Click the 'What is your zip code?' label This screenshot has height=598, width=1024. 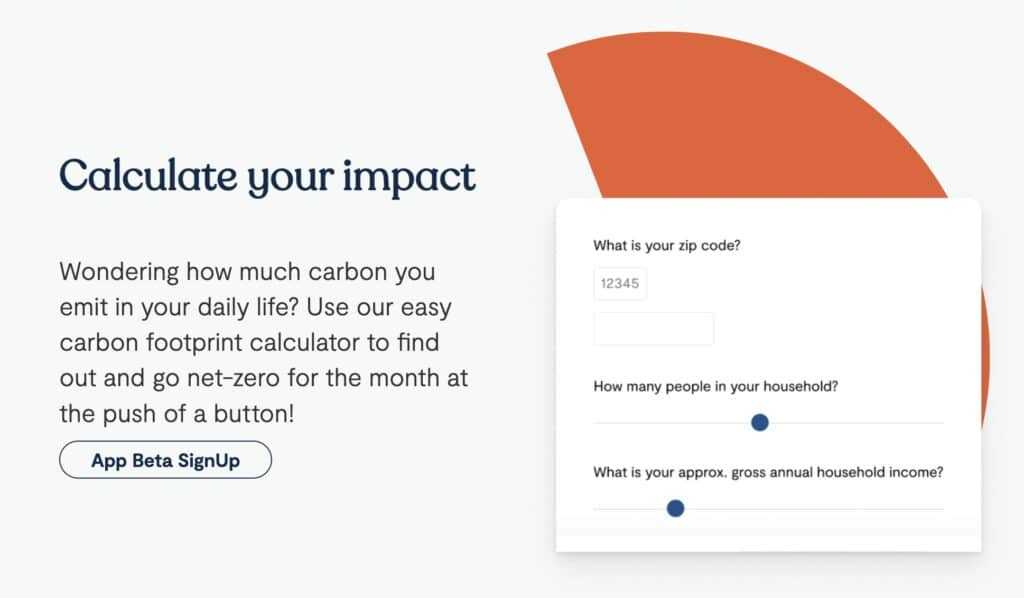667,245
